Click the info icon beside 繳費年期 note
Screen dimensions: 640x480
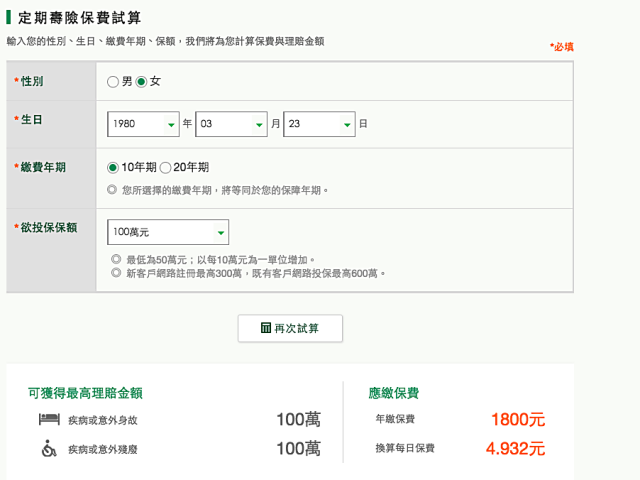(x=112, y=189)
